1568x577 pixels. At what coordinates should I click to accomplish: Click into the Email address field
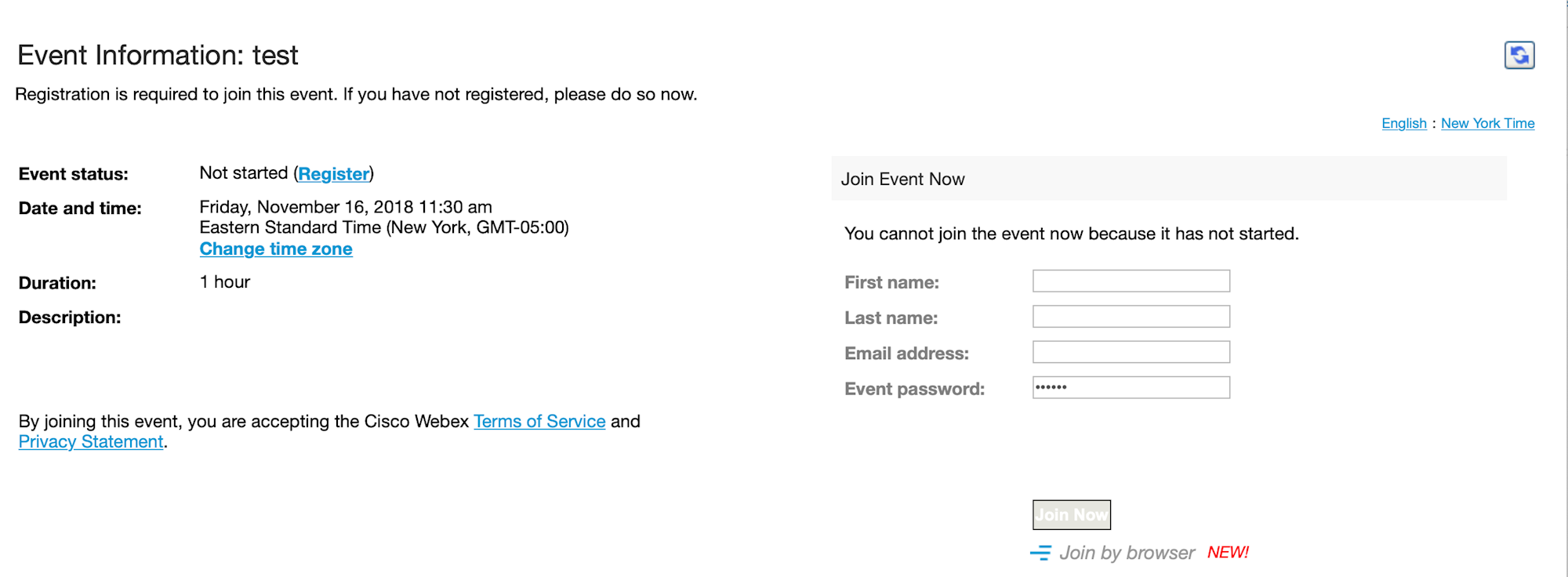coord(1131,352)
